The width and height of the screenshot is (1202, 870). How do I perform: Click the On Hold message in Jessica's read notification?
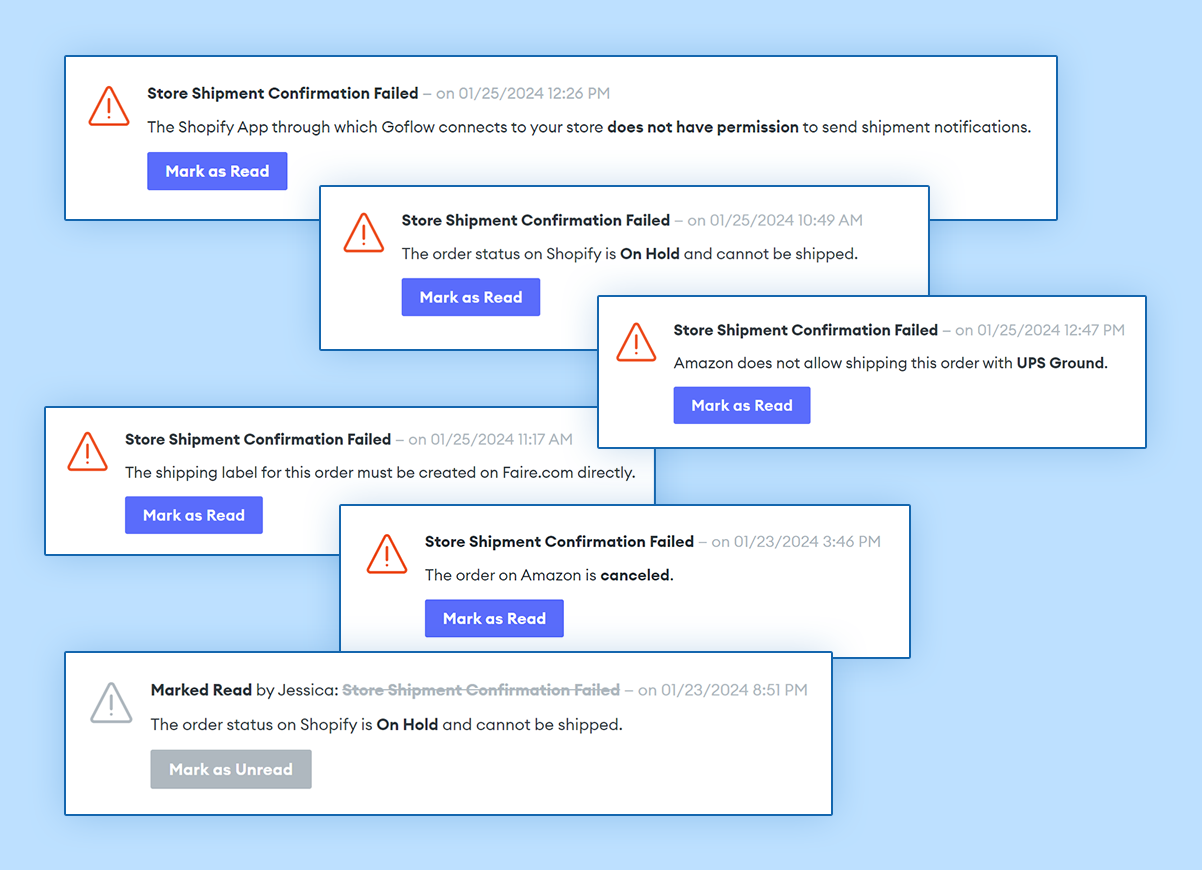[x=387, y=724]
